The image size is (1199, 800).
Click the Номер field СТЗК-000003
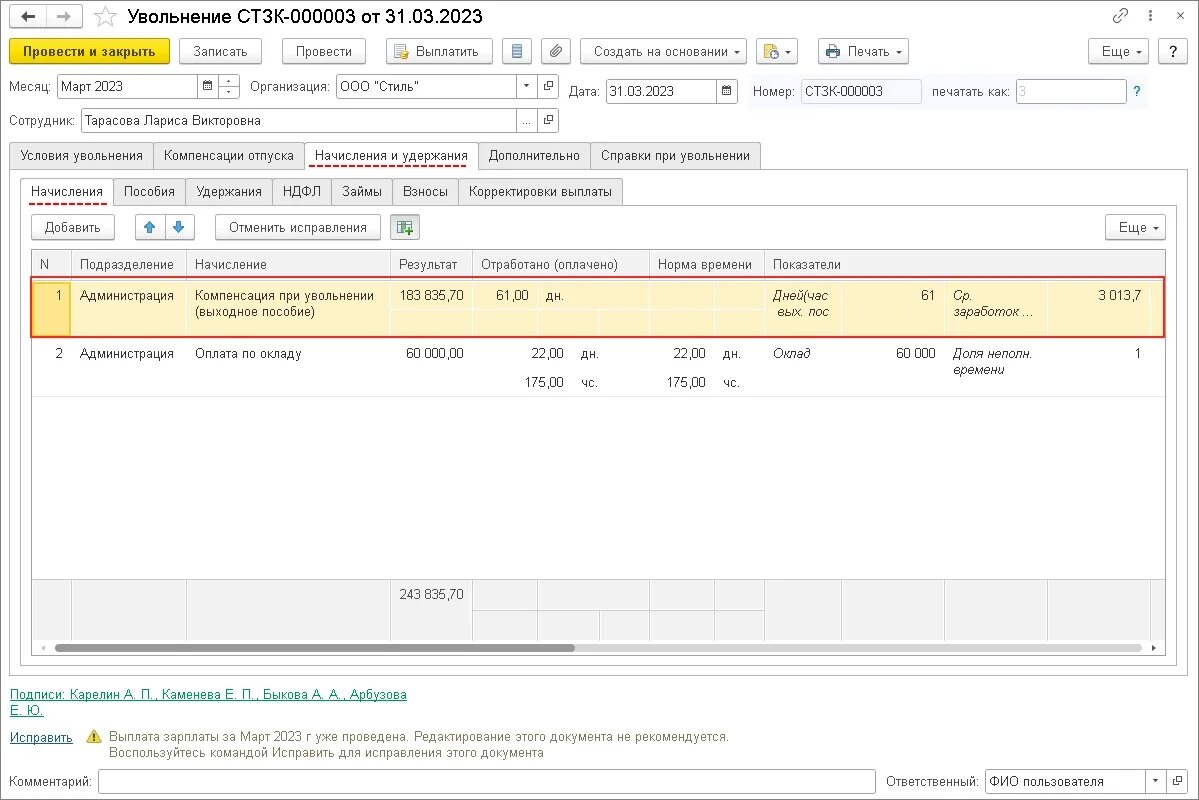[x=861, y=91]
